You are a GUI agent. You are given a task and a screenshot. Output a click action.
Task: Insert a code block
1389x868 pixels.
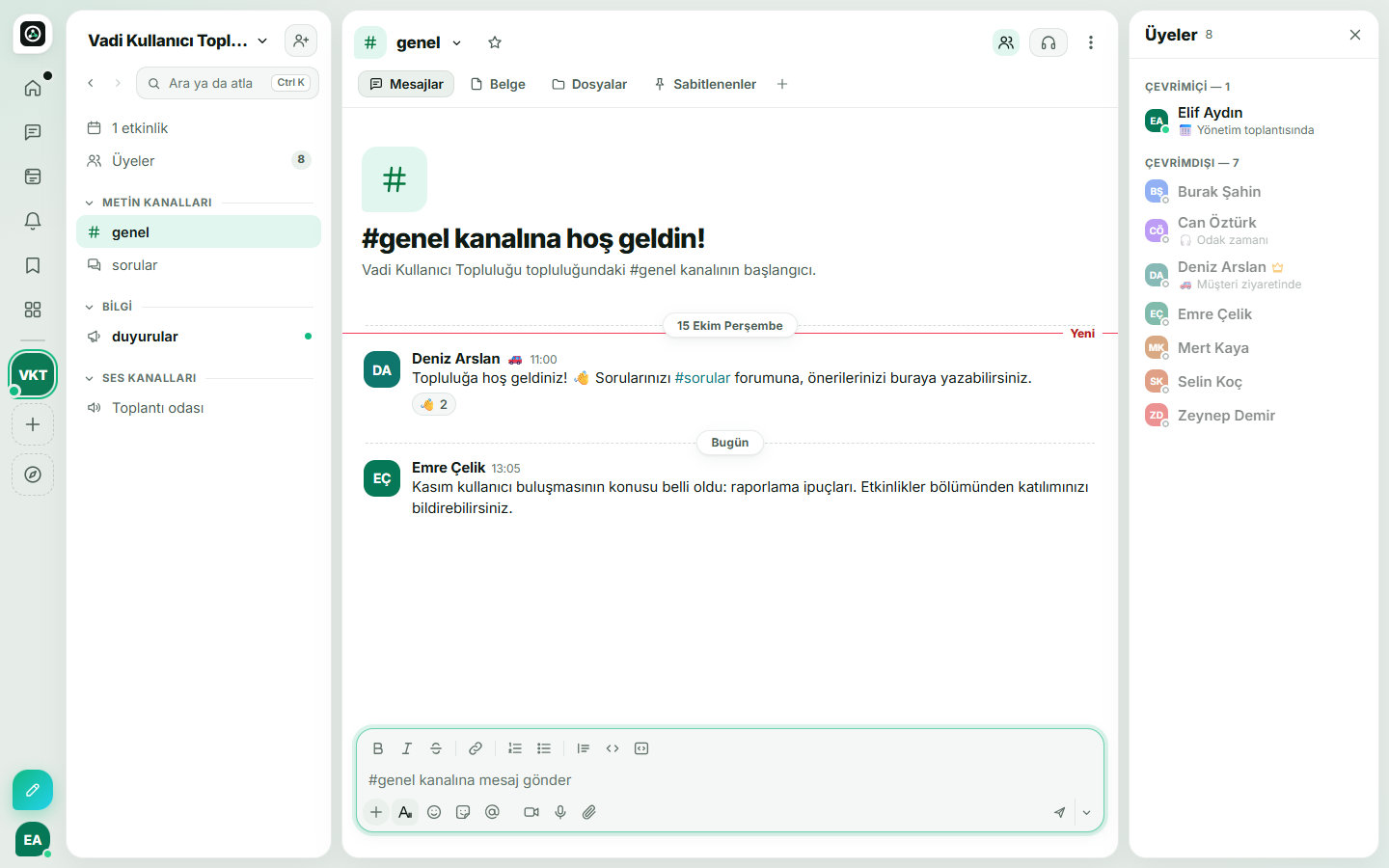[x=641, y=748]
